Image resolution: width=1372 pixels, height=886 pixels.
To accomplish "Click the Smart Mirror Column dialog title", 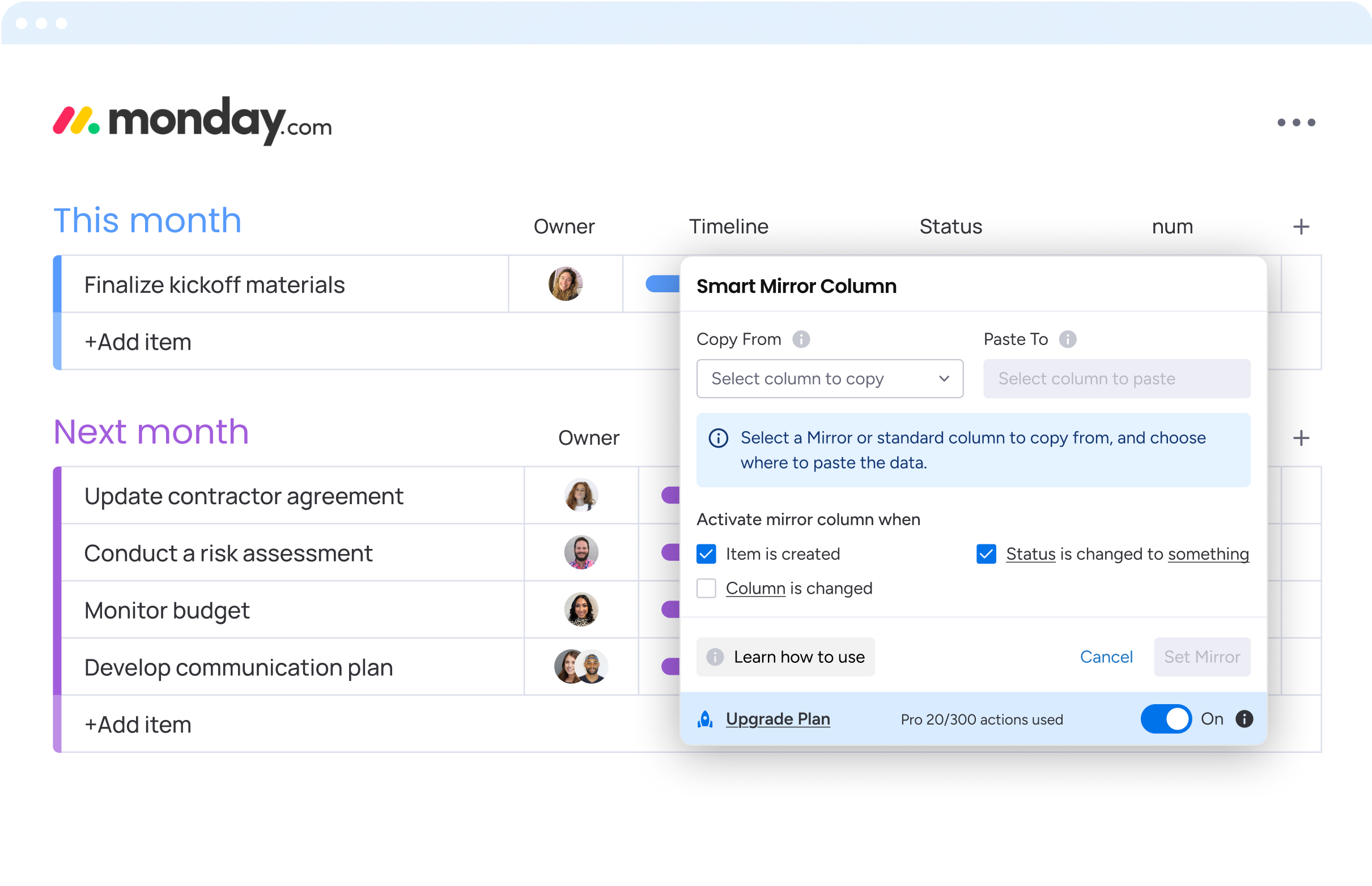I will coord(796,286).
